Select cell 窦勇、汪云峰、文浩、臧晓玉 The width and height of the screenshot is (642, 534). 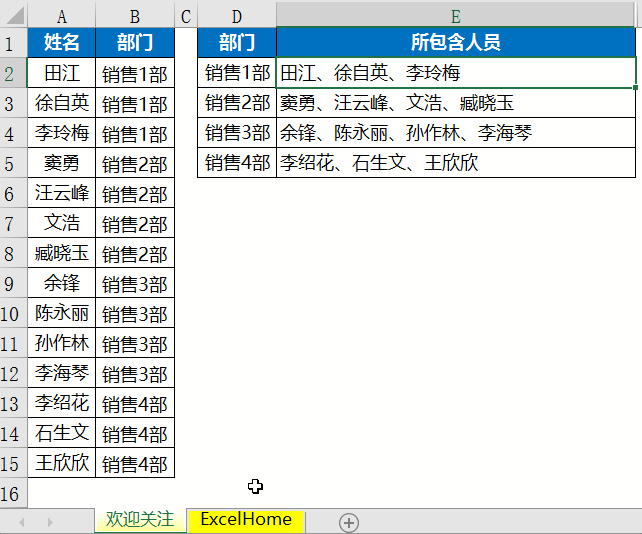tap(456, 103)
